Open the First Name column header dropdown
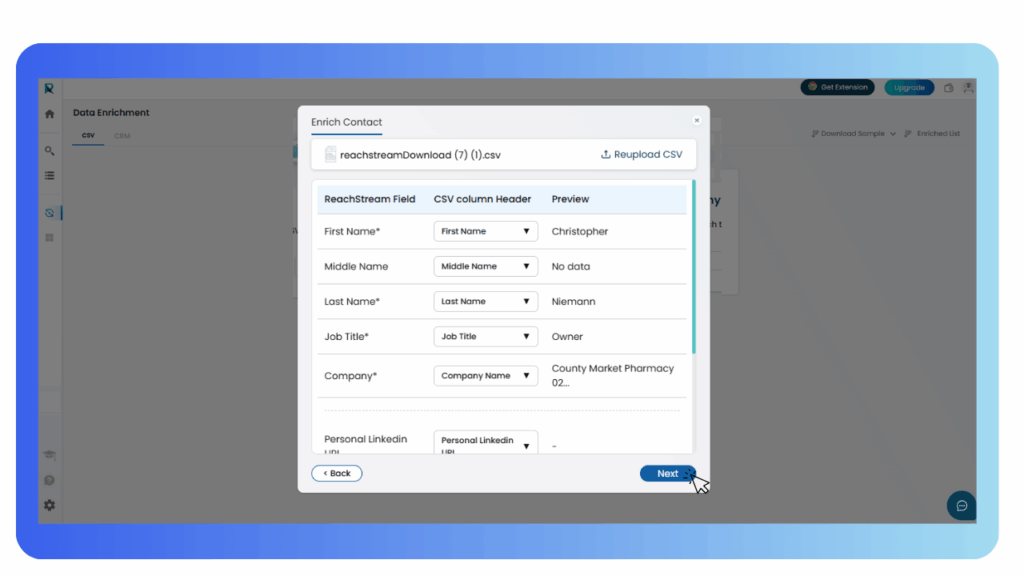This screenshot has height=576, width=1024. (x=485, y=231)
